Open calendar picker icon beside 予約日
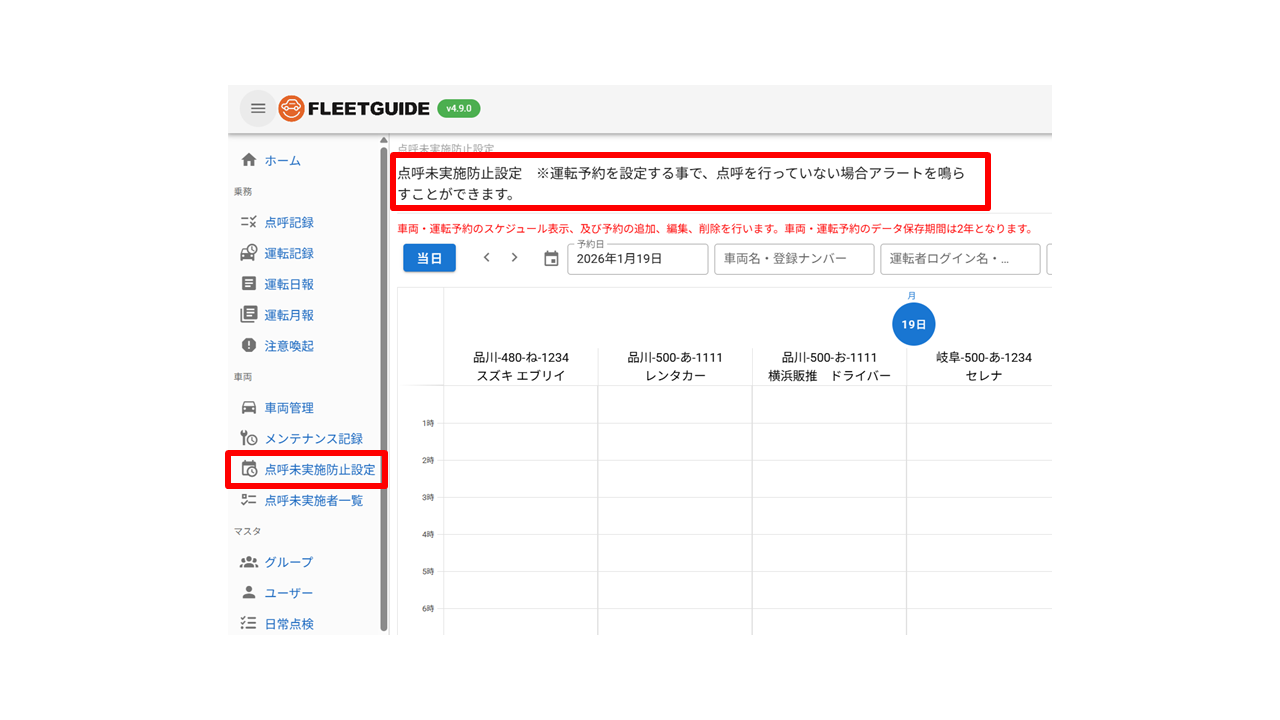 551,259
